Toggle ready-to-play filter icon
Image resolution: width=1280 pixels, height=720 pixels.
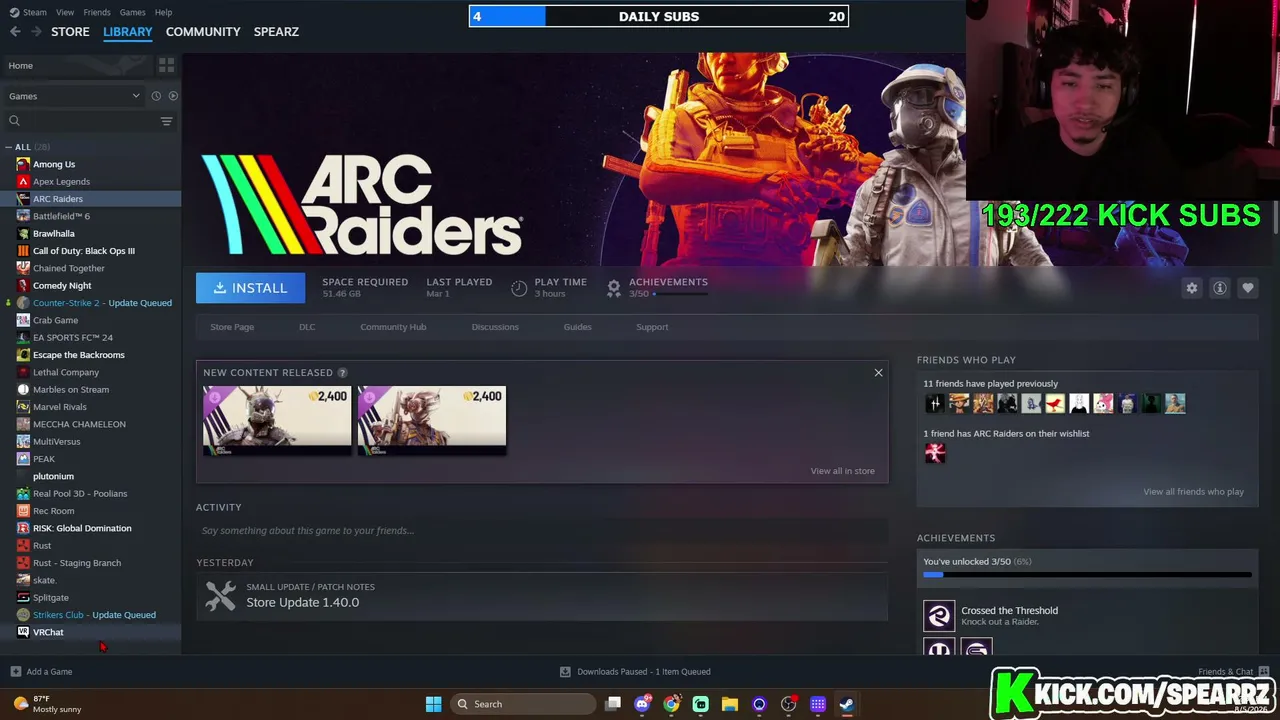coord(173,96)
